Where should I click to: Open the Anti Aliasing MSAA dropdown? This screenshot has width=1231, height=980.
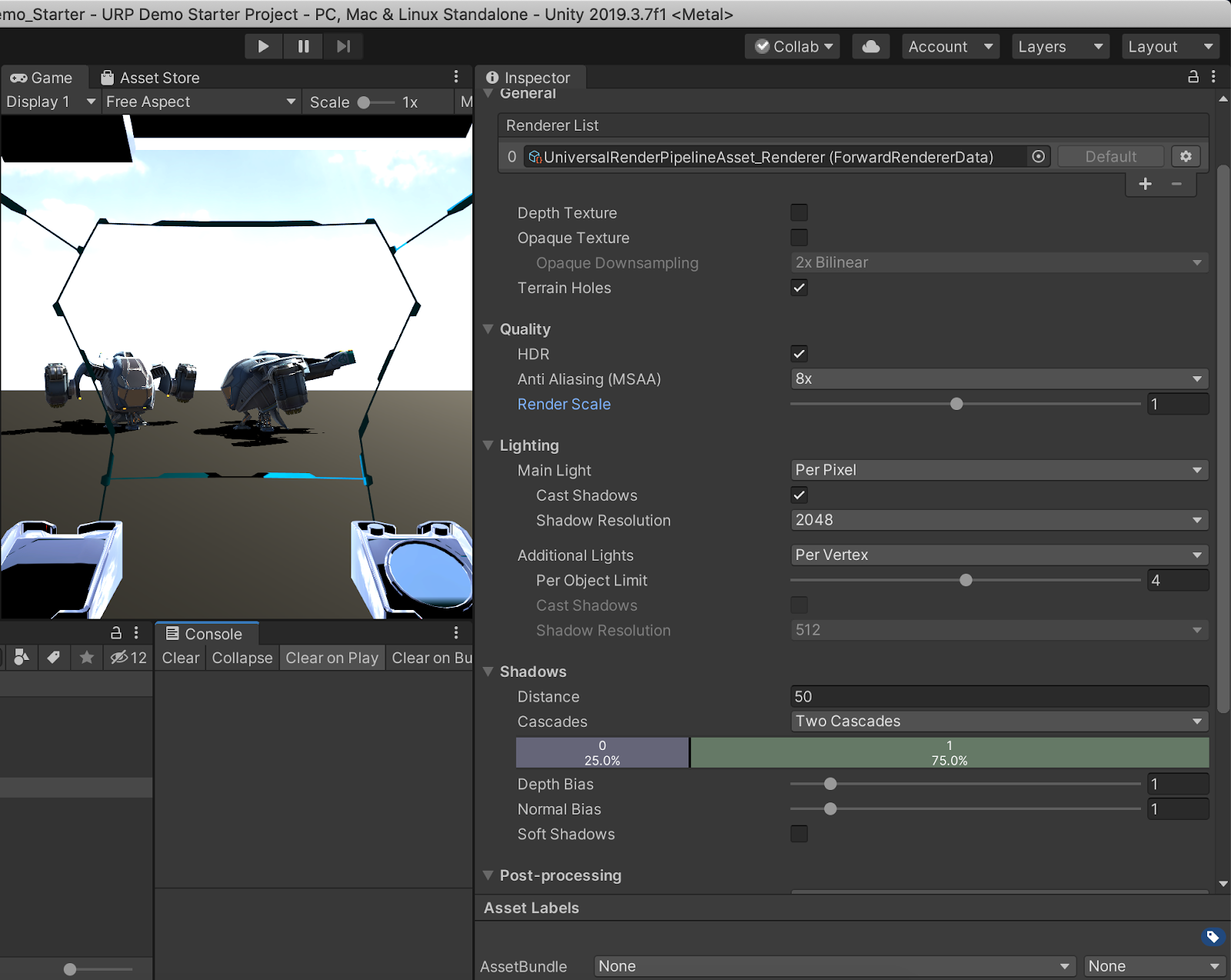(998, 378)
